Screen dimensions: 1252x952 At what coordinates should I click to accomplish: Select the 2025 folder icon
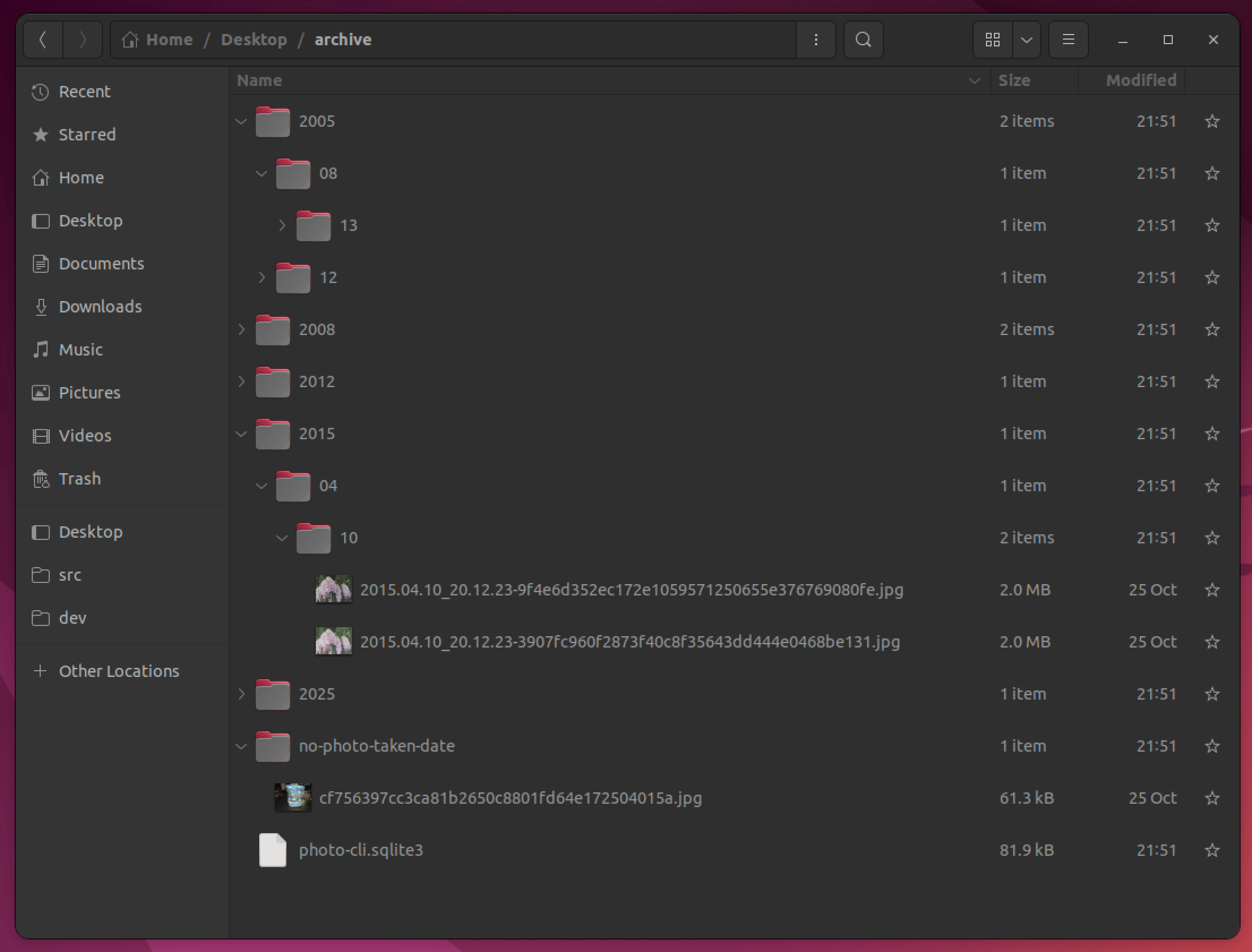(x=272, y=694)
